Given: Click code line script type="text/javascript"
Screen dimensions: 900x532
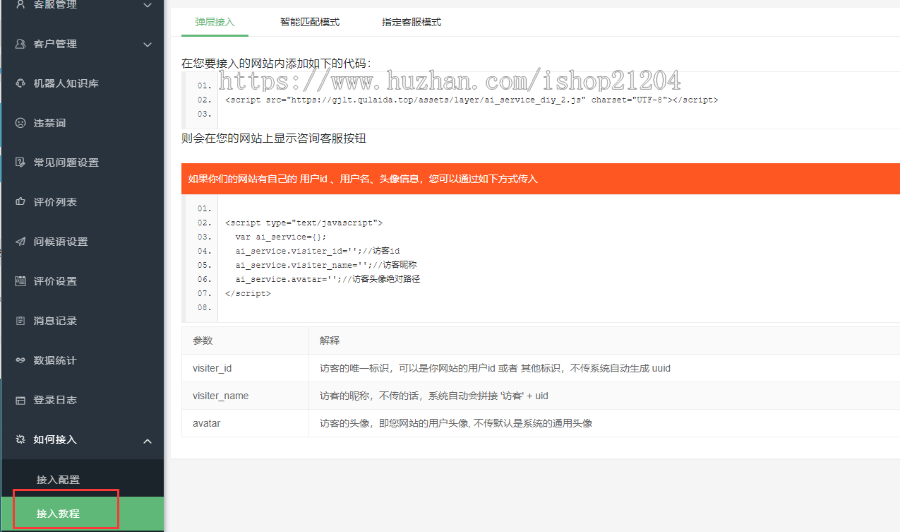Looking at the screenshot, I should coord(304,223).
